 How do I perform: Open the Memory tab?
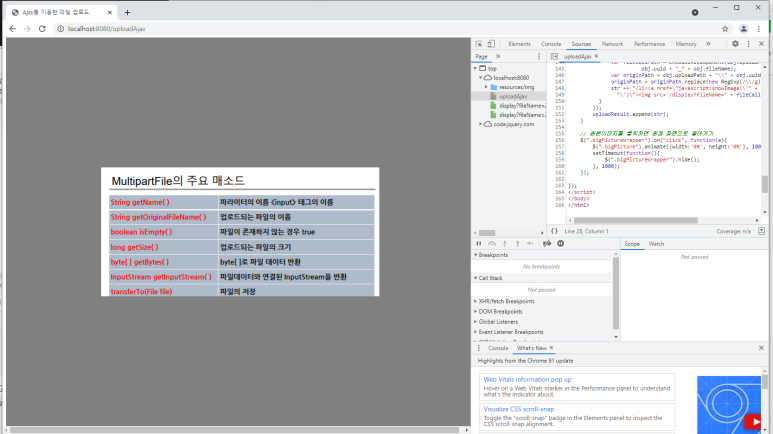click(686, 44)
